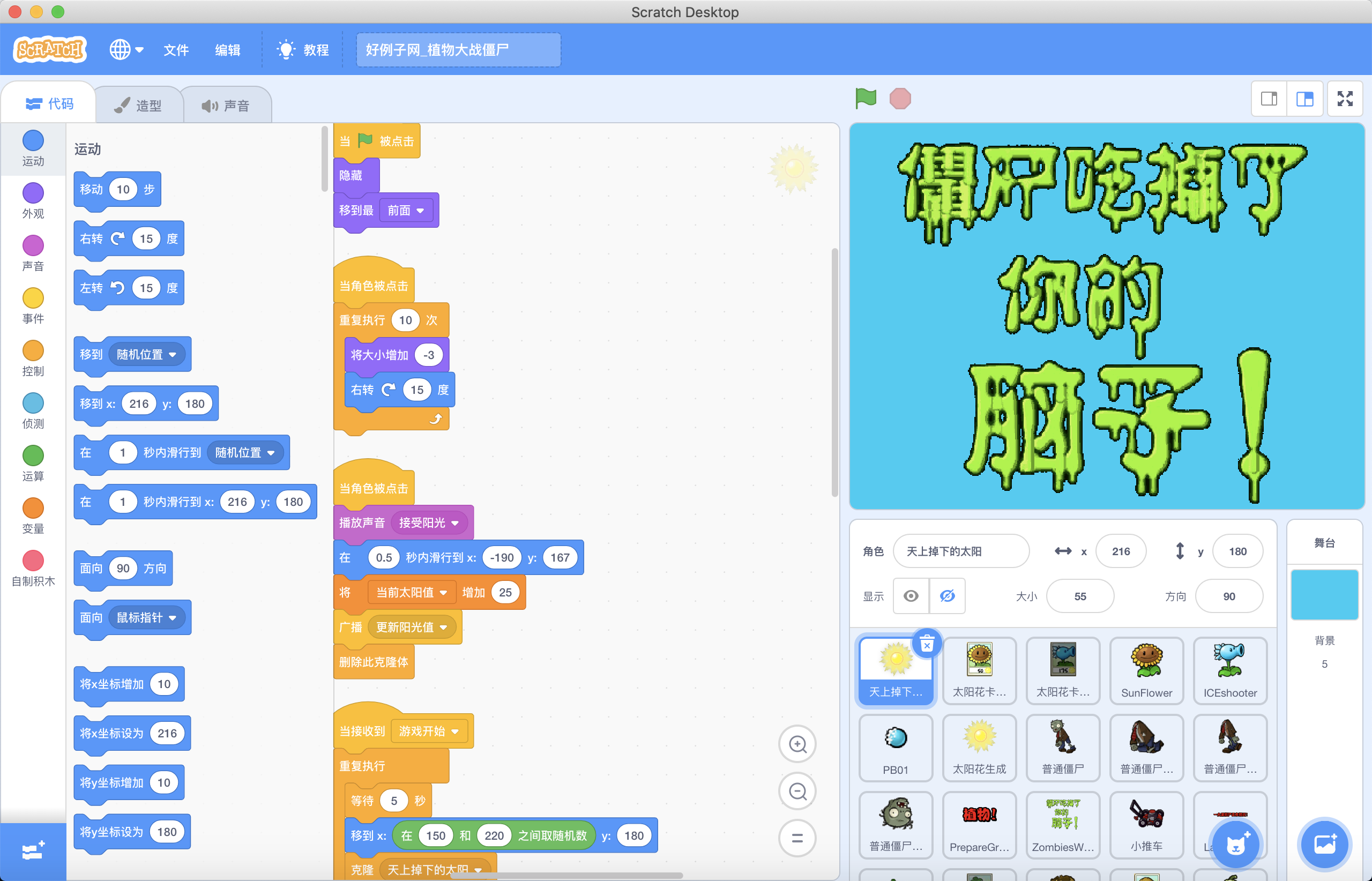Click the 左转 15 度 block
Viewport: 1372px width, 881px height.
(x=129, y=288)
